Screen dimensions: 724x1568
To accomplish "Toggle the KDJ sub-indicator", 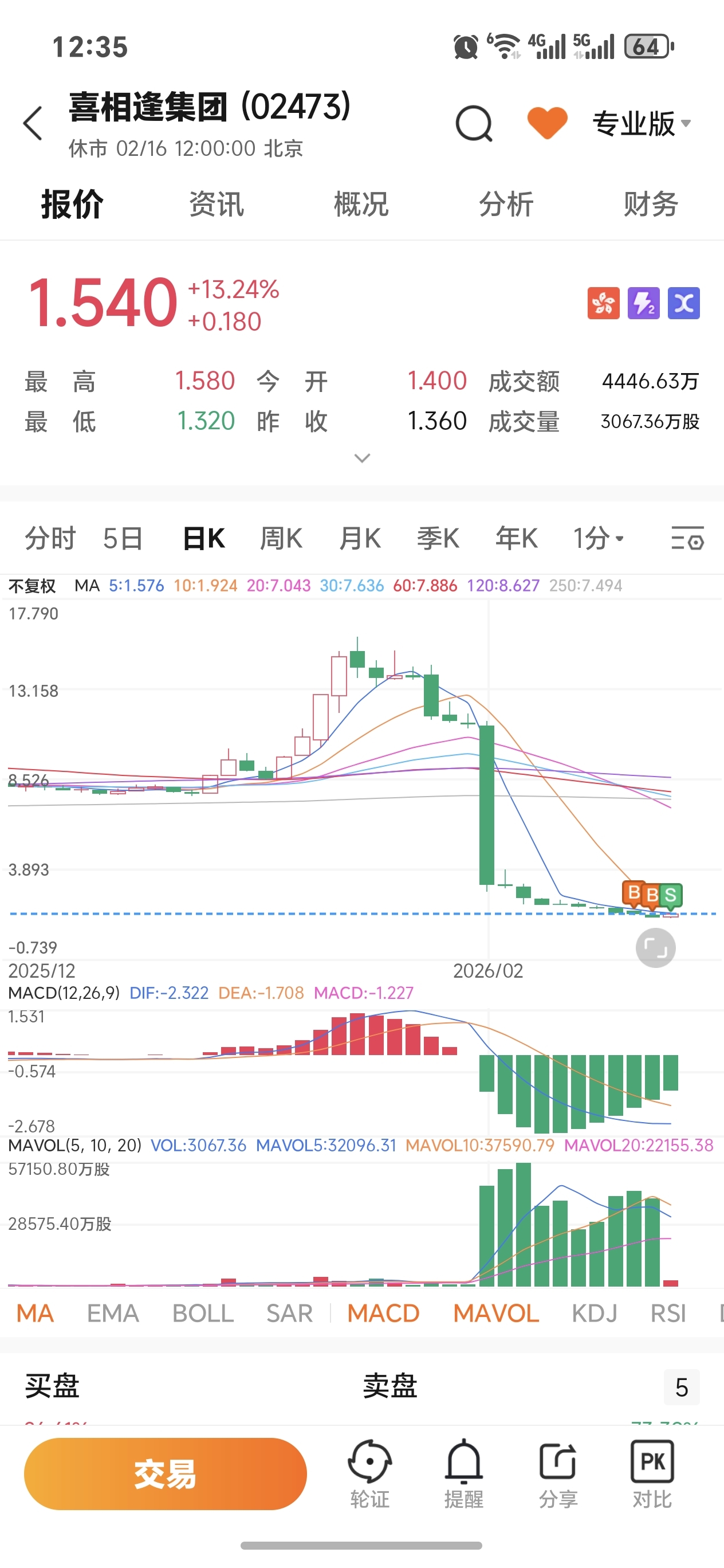I will pyautogui.click(x=595, y=1313).
